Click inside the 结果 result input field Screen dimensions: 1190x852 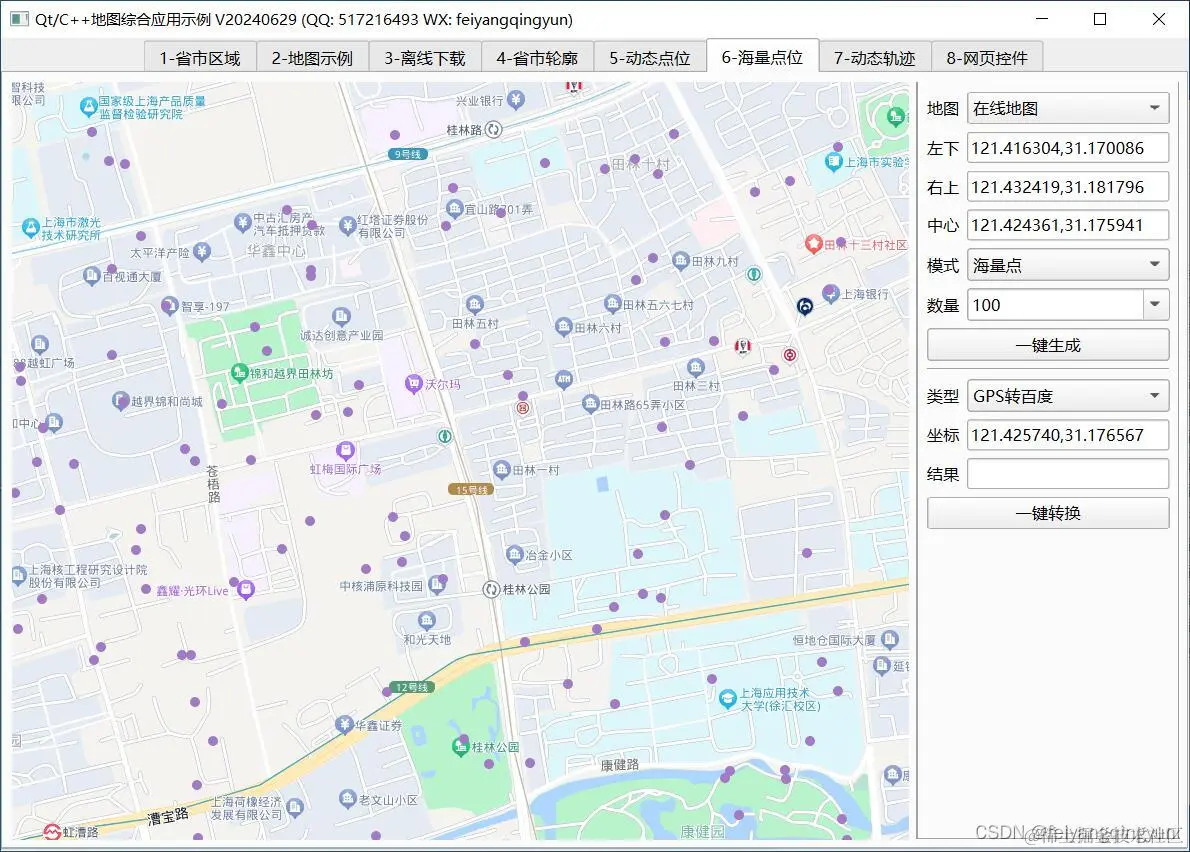coord(1067,473)
